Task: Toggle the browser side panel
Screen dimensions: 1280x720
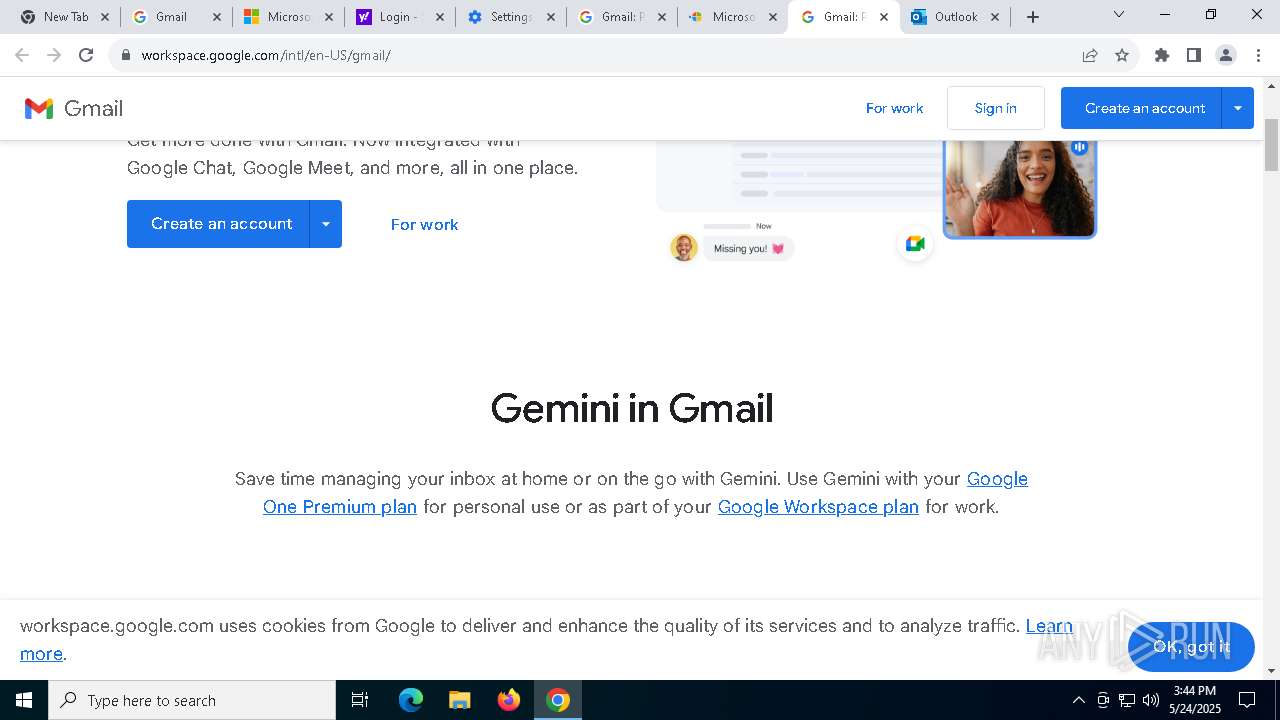Action: coord(1194,55)
